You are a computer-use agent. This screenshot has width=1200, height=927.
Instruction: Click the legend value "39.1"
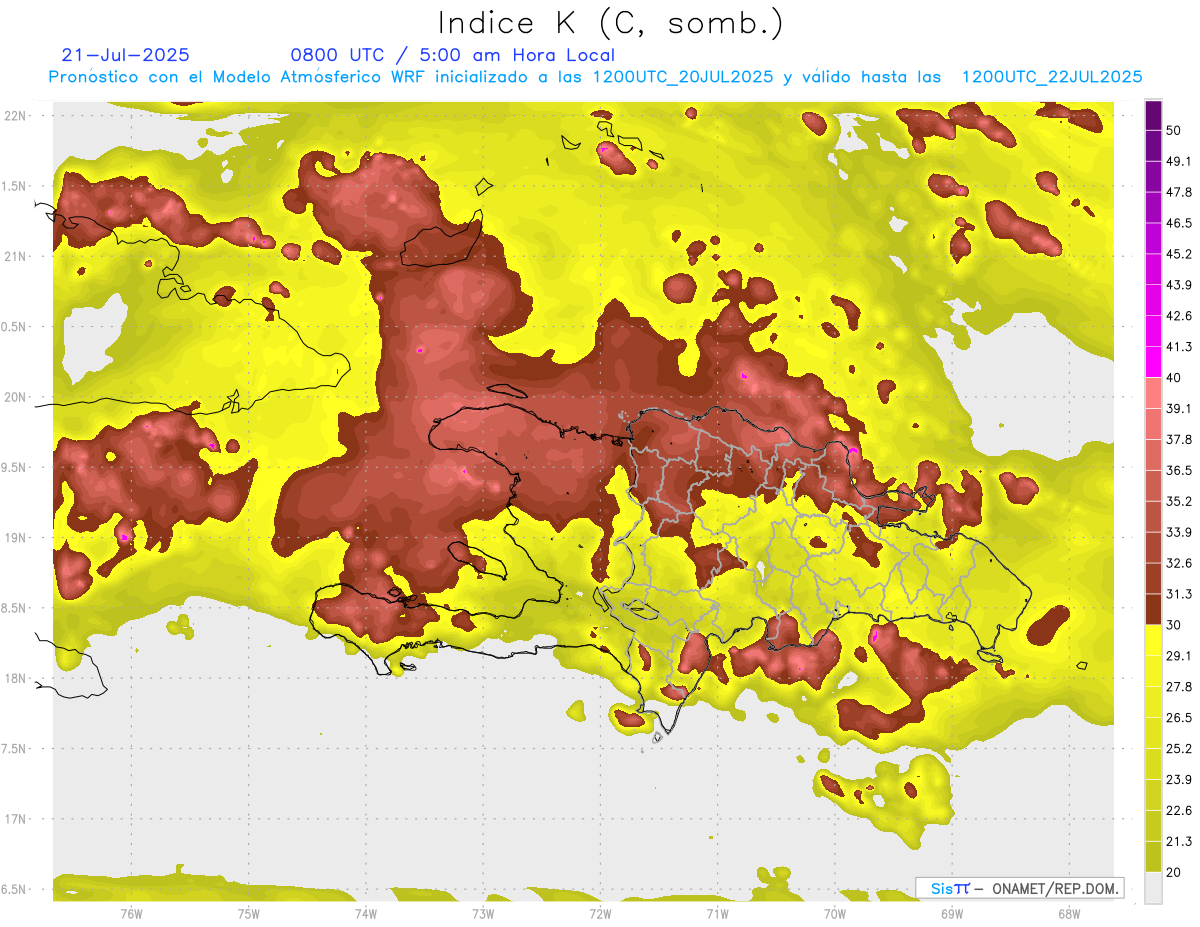click(1180, 409)
